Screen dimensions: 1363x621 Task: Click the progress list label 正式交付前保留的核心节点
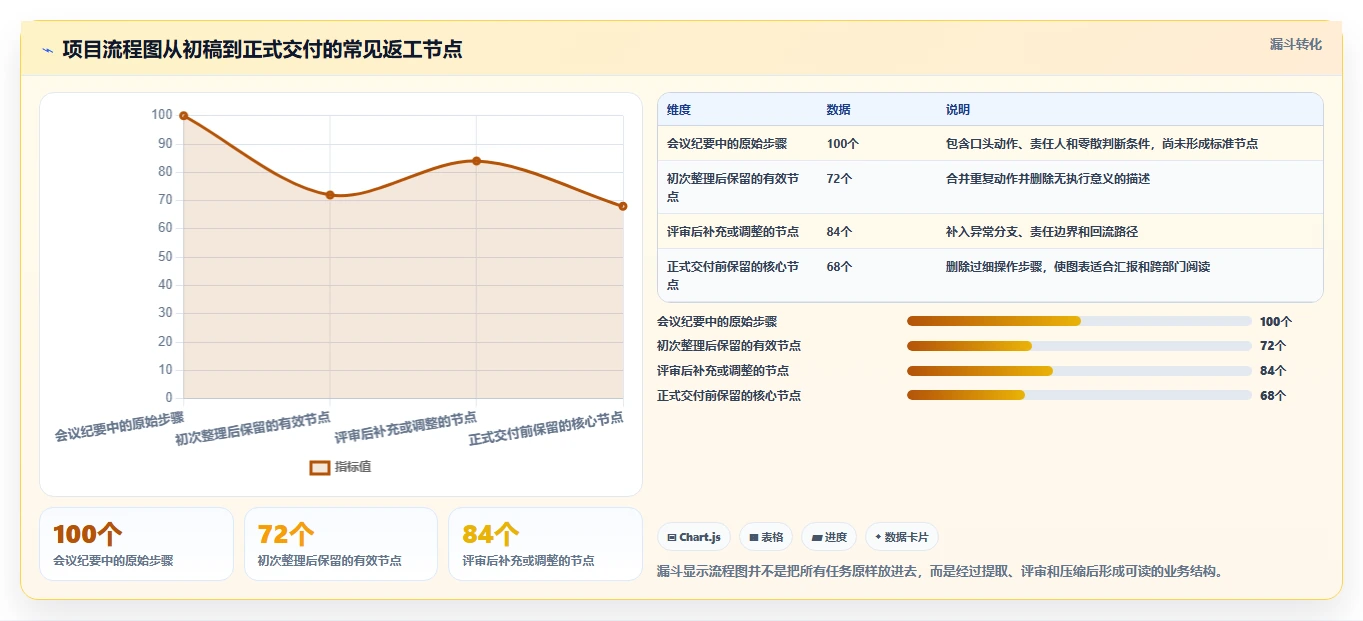pyautogui.click(x=729, y=396)
